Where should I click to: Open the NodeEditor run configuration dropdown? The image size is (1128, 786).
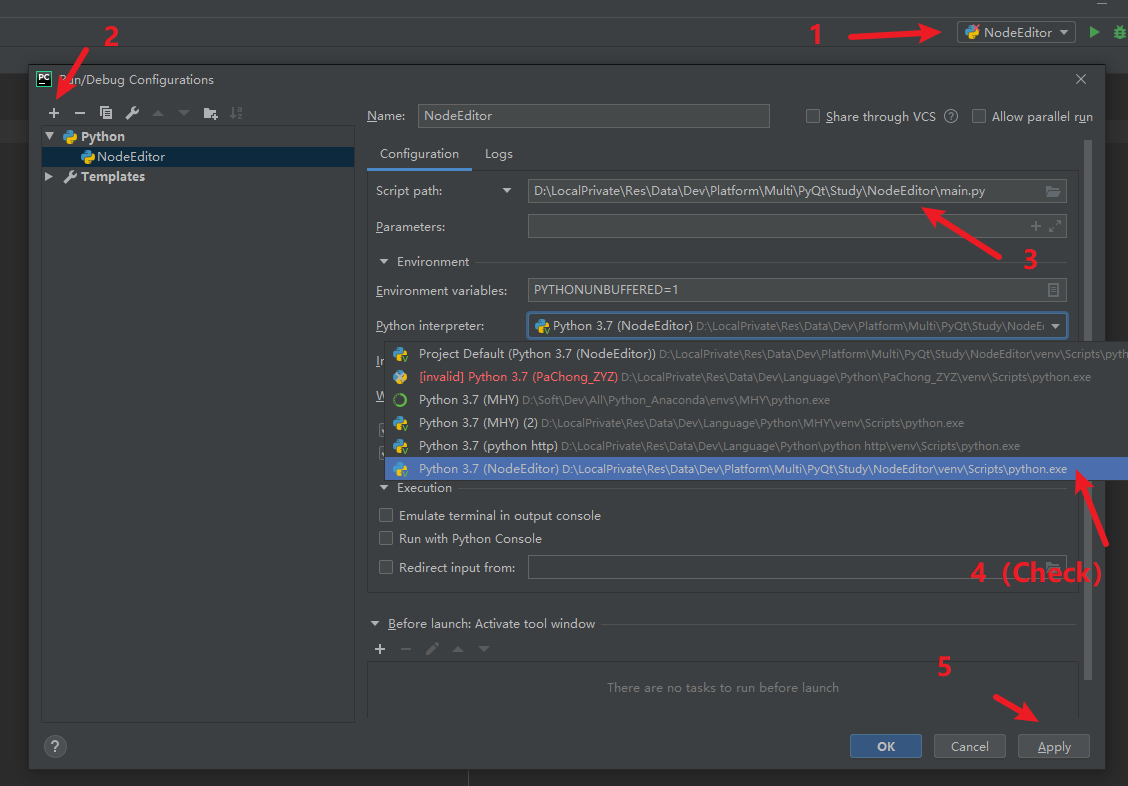[1016, 32]
